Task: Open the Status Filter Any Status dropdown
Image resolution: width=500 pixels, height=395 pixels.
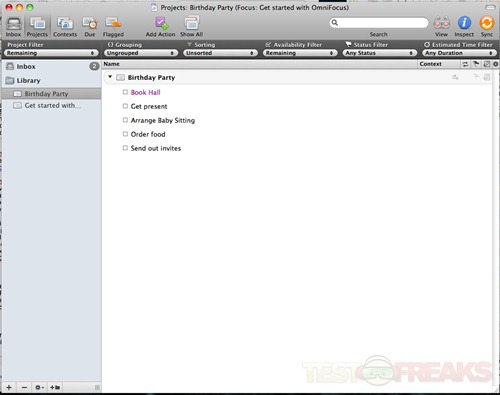Action: 380,53
